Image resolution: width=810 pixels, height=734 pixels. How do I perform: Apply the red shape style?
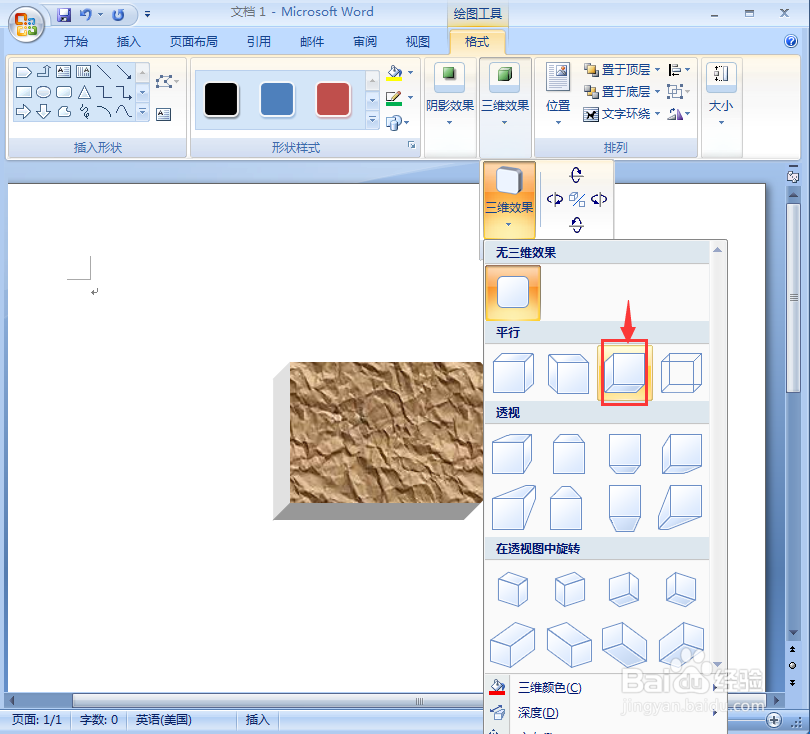click(333, 99)
